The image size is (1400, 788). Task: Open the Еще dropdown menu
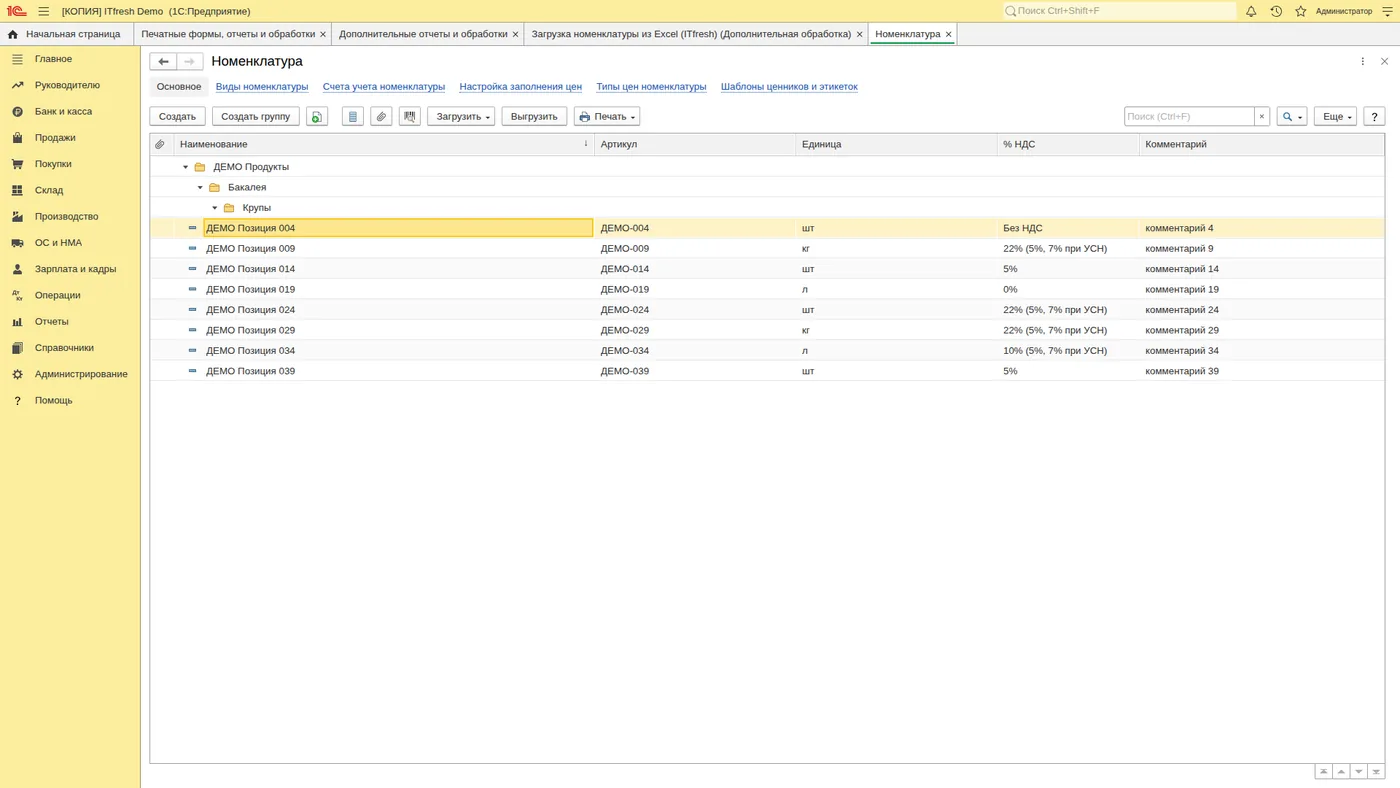1335,117
